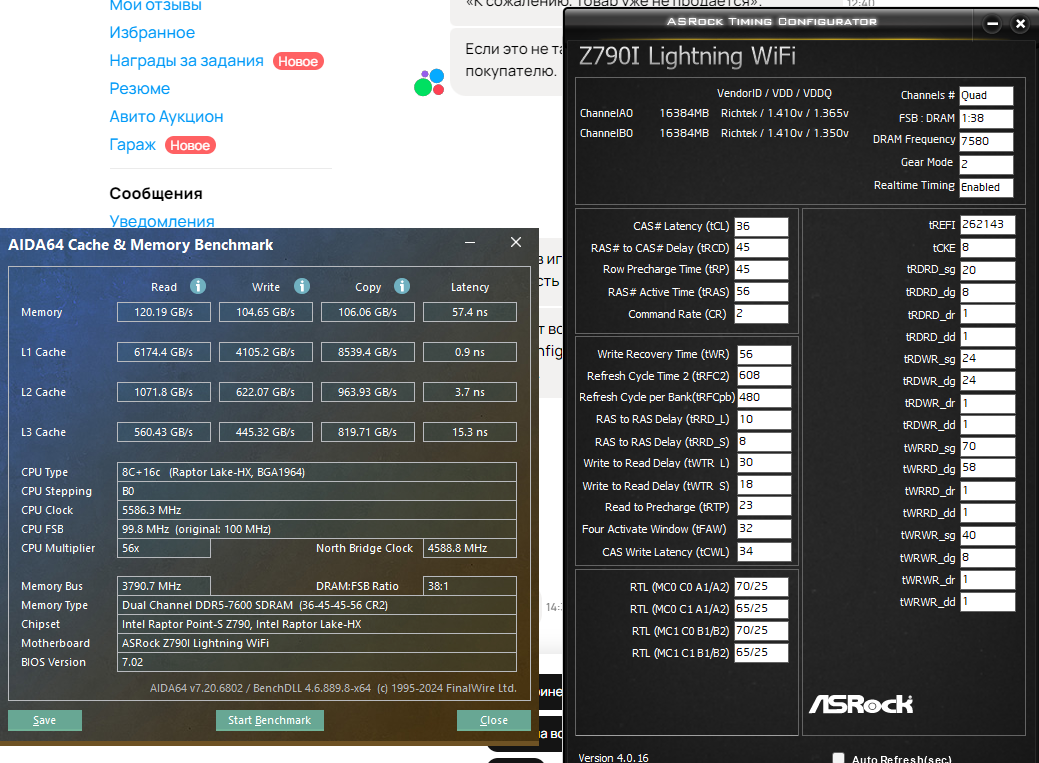Close the ASRock Timing Configurator window
The height and width of the screenshot is (763, 1039).
[x=1020, y=24]
